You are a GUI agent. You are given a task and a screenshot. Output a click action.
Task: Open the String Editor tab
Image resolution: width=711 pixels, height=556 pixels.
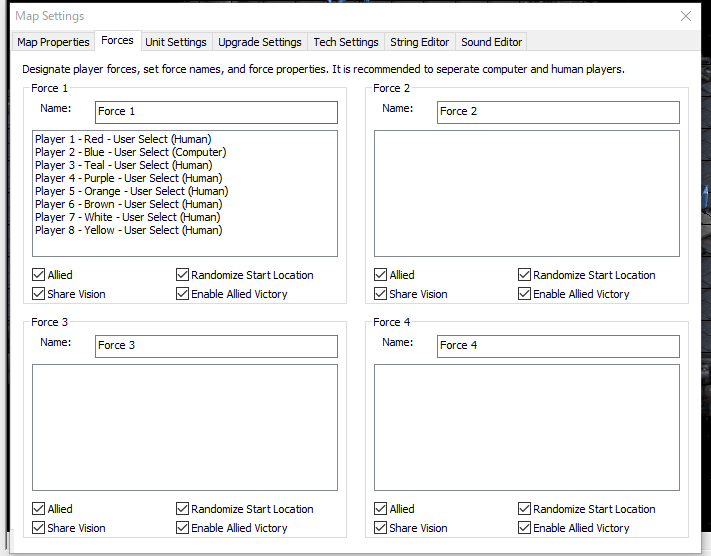[x=420, y=42]
